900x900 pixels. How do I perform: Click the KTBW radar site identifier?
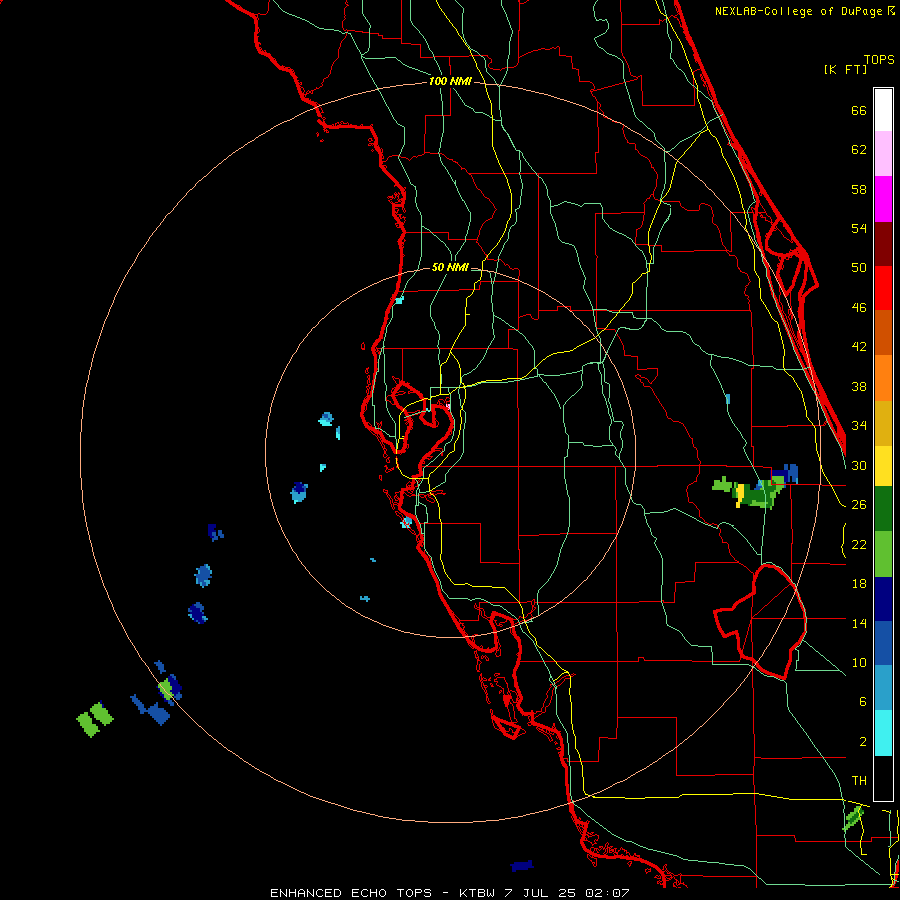[477, 893]
